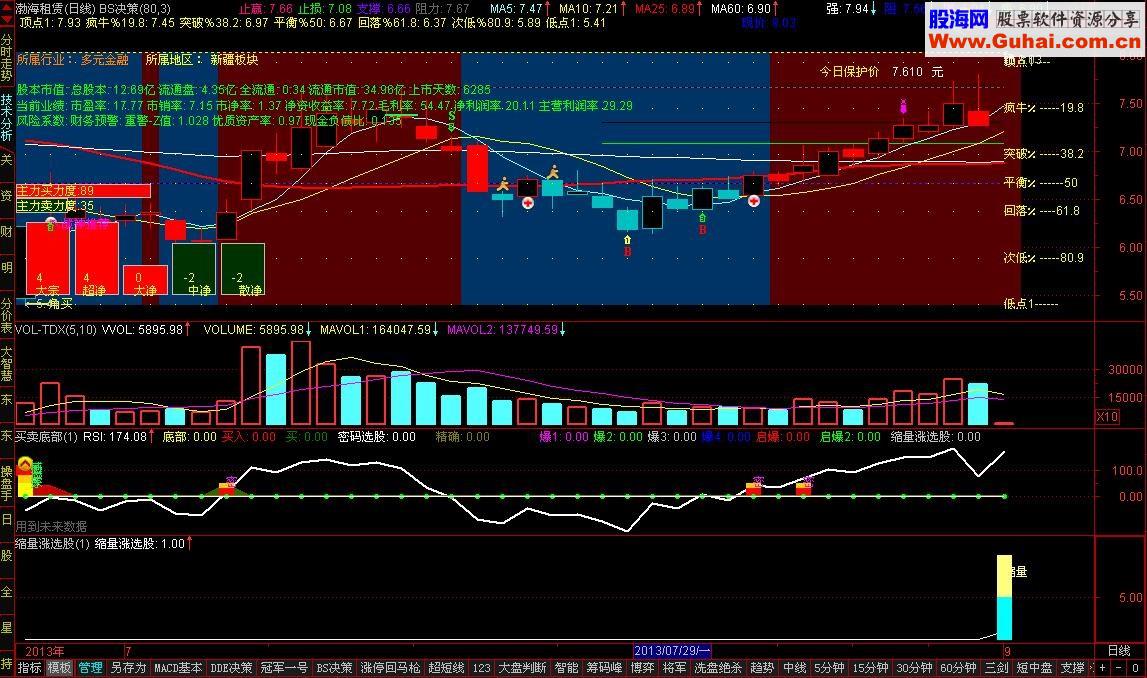Screen dimensions: 1147x678
Task: Select the 支撑 template
Action: [x=1072, y=668]
